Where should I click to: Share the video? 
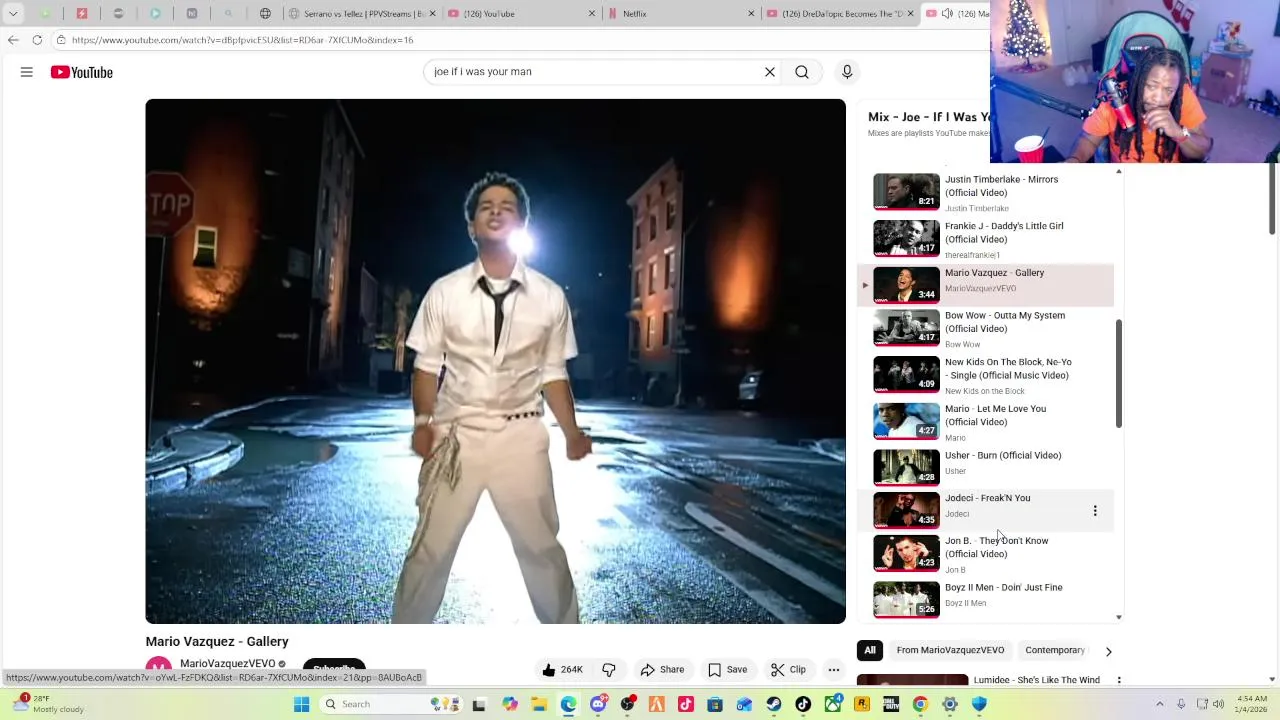click(x=662, y=670)
